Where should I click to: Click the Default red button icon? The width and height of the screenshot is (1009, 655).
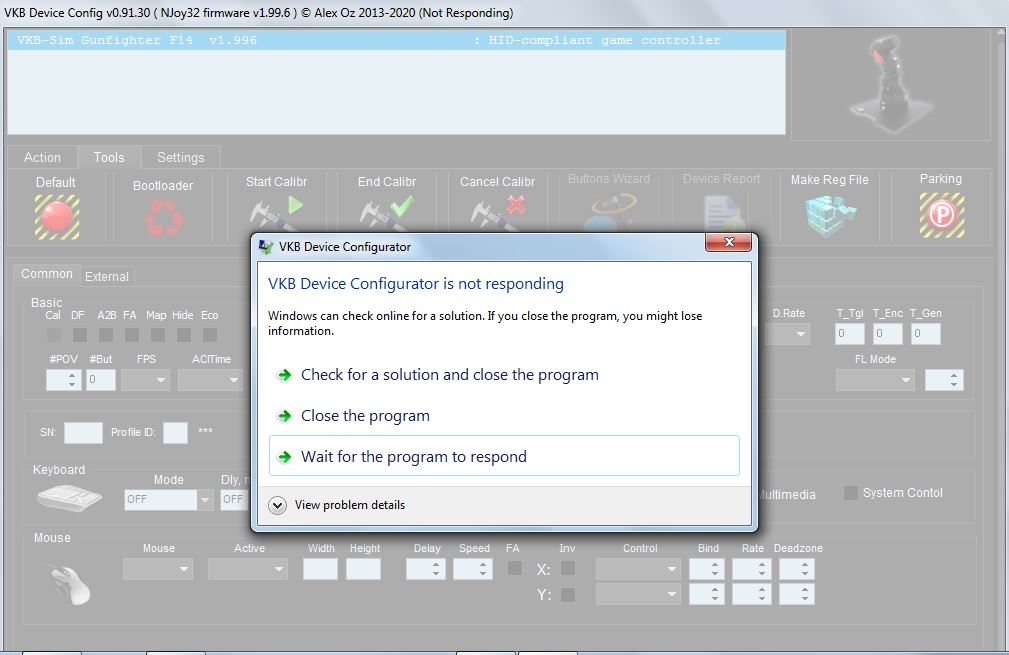pos(56,215)
